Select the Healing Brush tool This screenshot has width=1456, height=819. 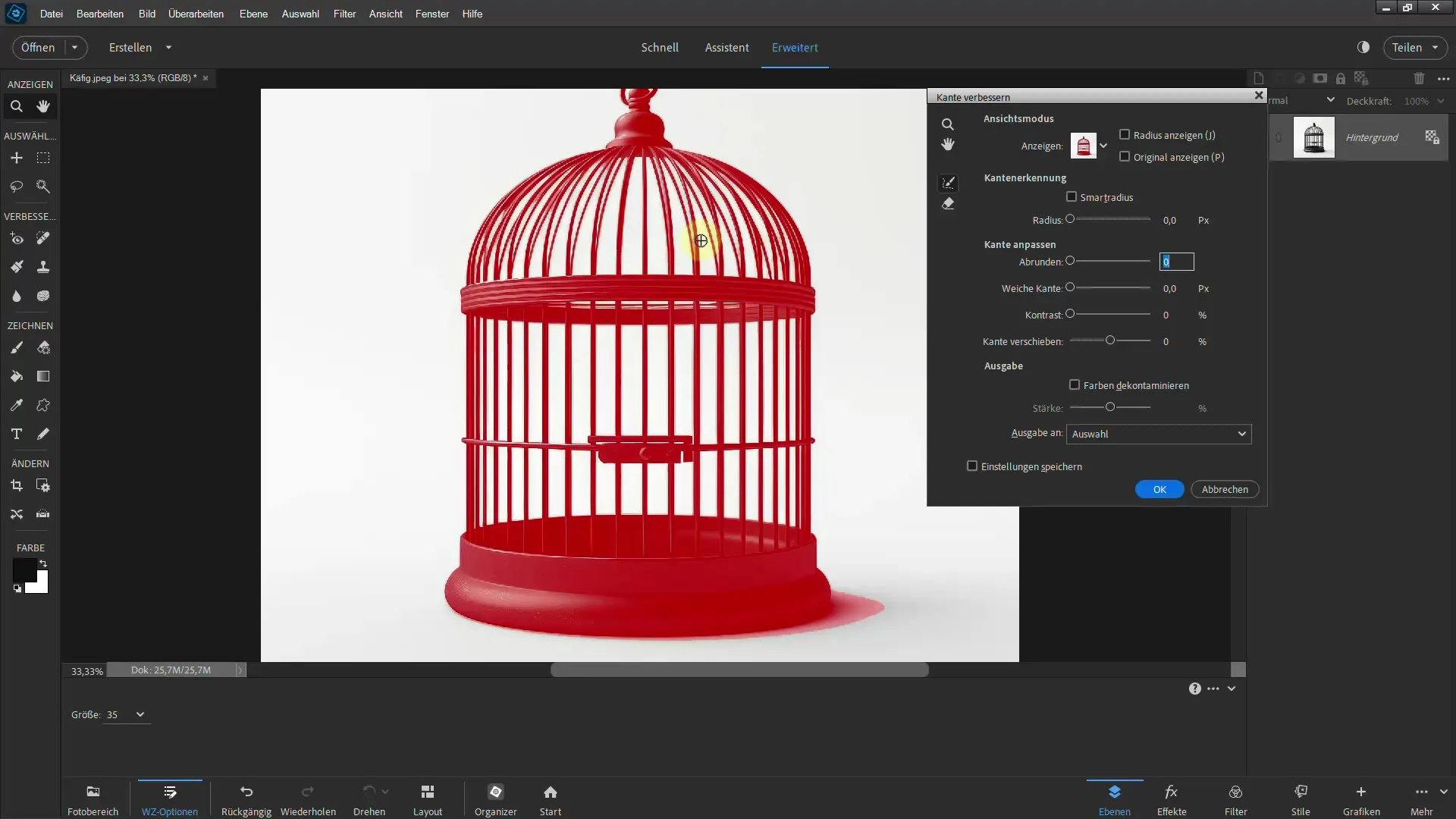42,238
